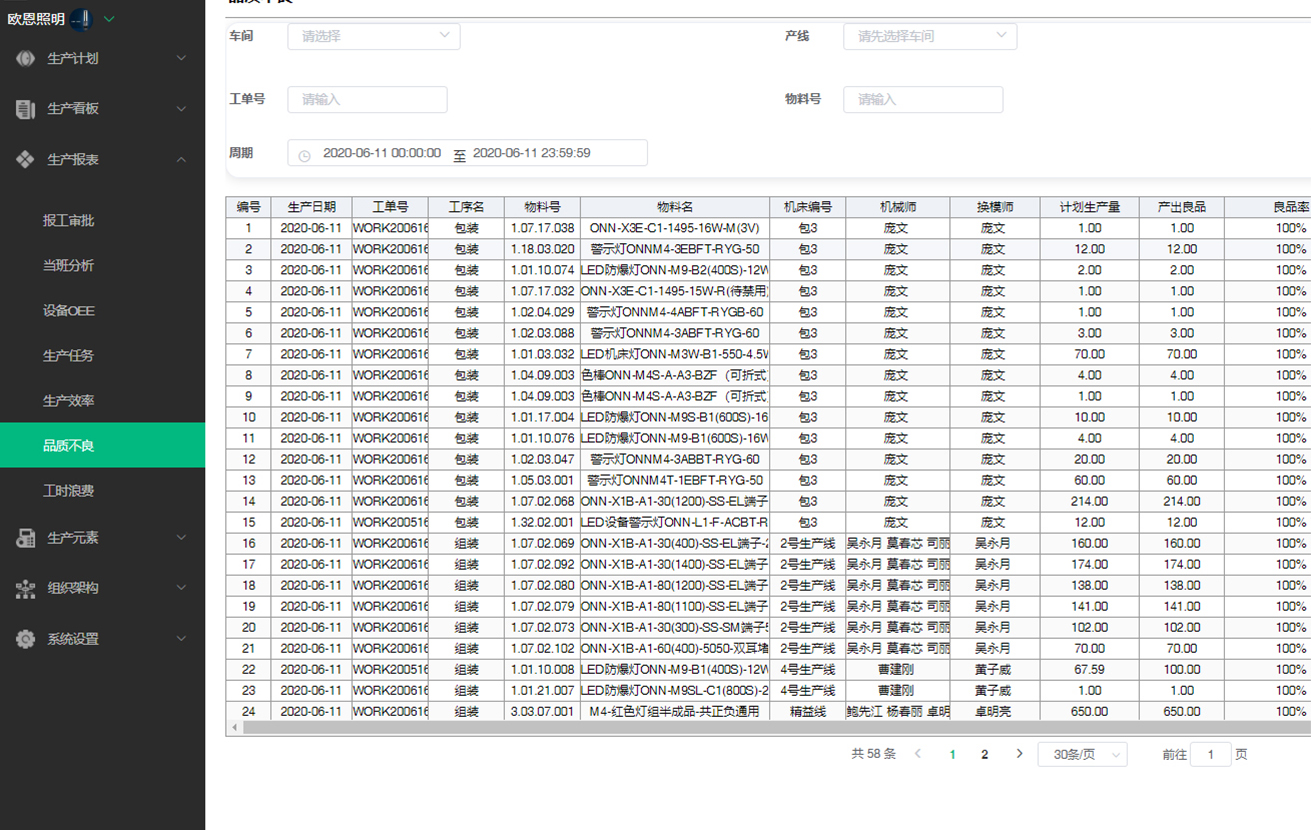Click the 生产看板 sidebar icon
The height and width of the screenshot is (830, 1311).
(x=26, y=109)
